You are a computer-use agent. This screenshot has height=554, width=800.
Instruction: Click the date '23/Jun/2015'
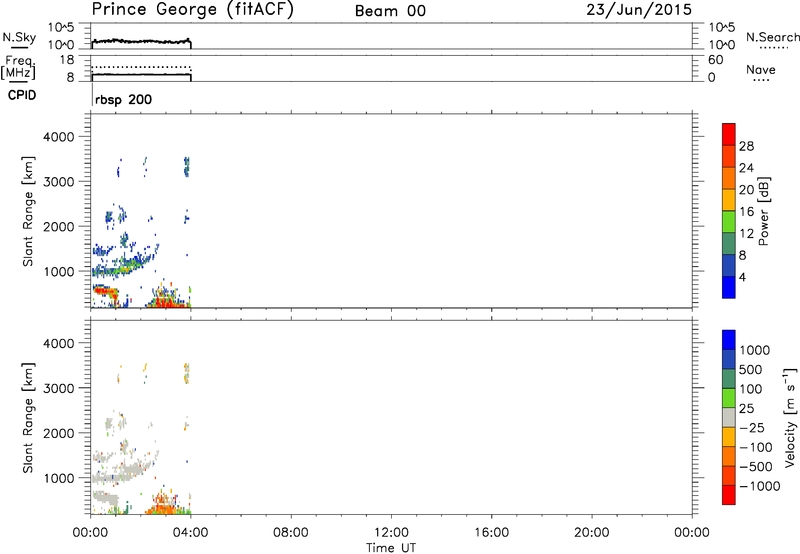(x=639, y=9)
